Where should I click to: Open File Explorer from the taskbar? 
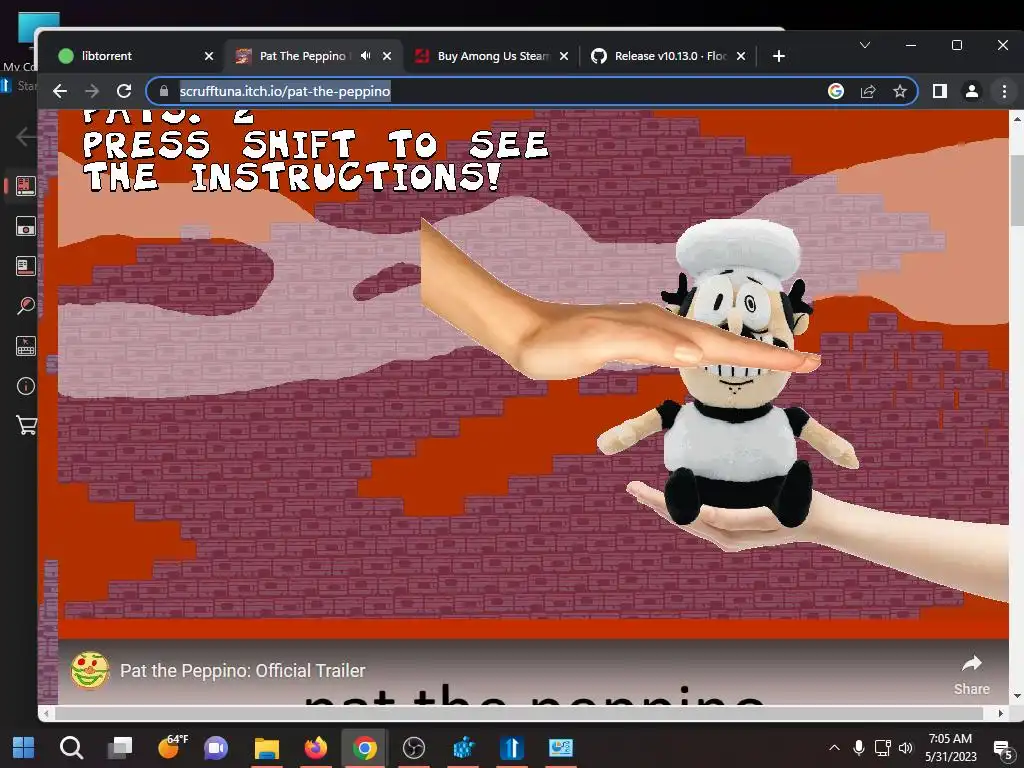pos(266,748)
